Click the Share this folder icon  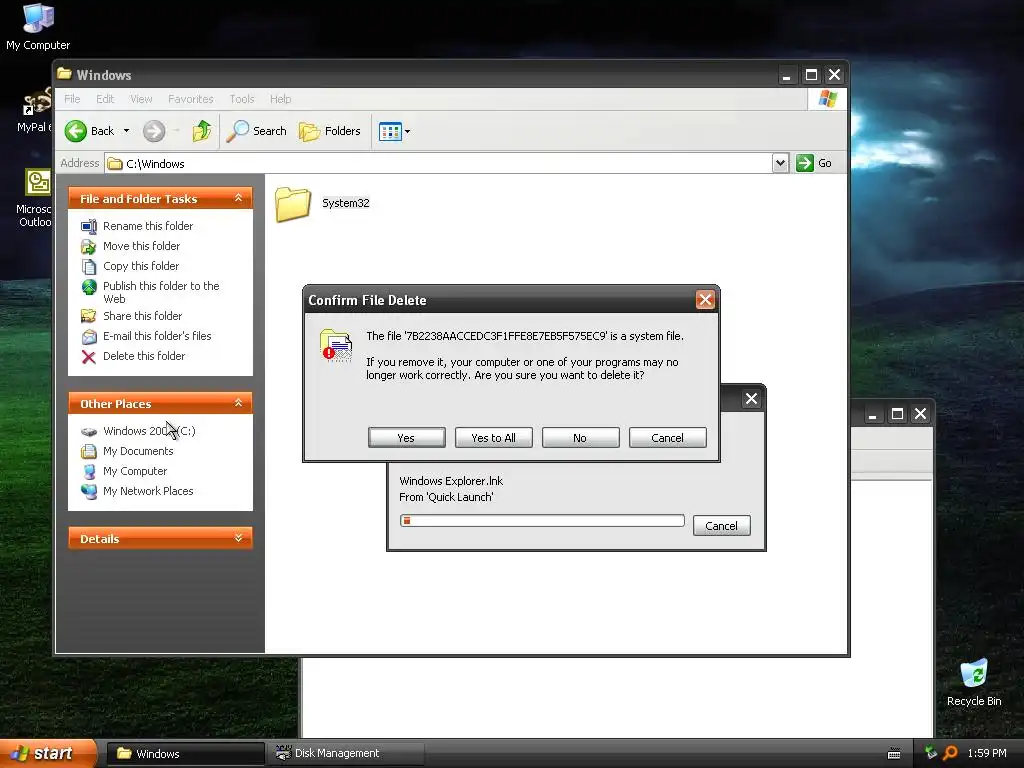89,316
